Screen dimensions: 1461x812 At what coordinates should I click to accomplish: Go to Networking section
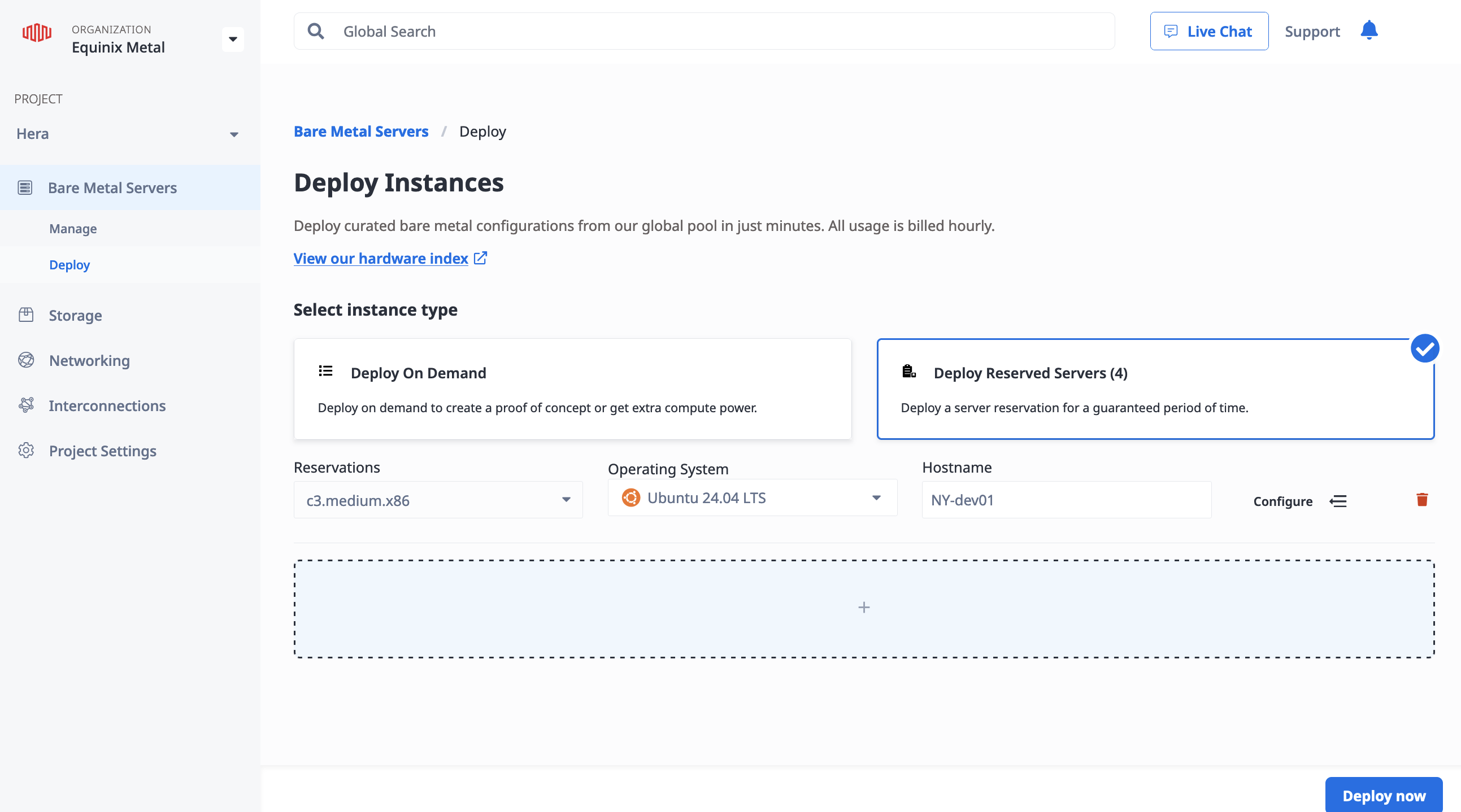coord(89,361)
